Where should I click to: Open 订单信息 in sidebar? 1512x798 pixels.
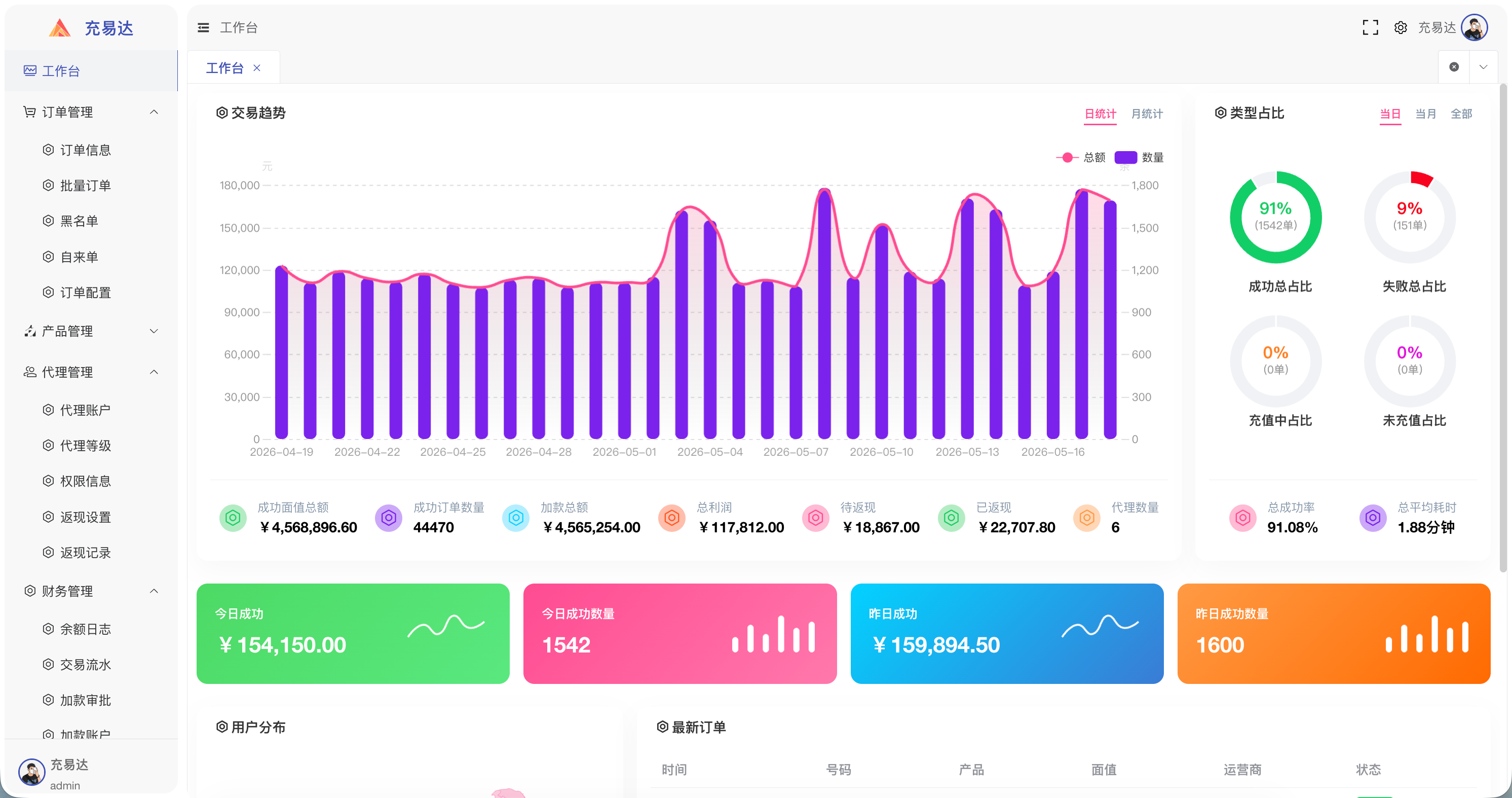pyautogui.click(x=86, y=150)
